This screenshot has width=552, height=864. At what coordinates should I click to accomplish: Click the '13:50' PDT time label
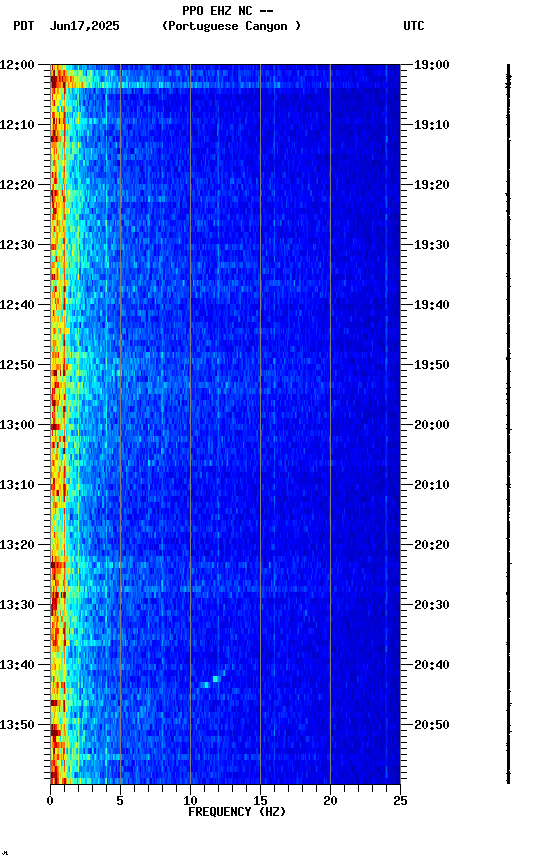coord(17,726)
